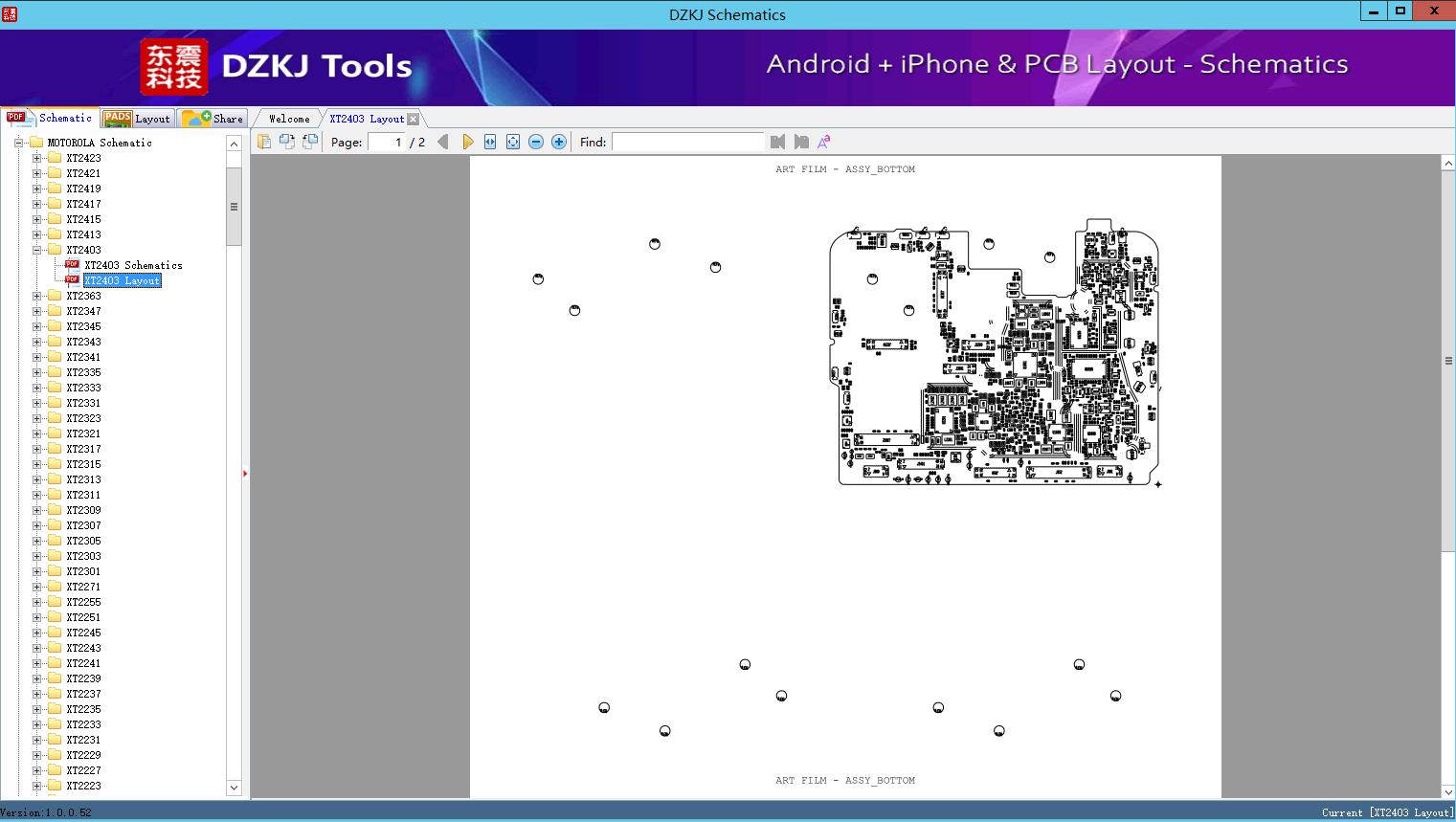Screen dimensions: 1456x822
Task: Open XT2403 Schematics PDF file
Action: (133, 265)
